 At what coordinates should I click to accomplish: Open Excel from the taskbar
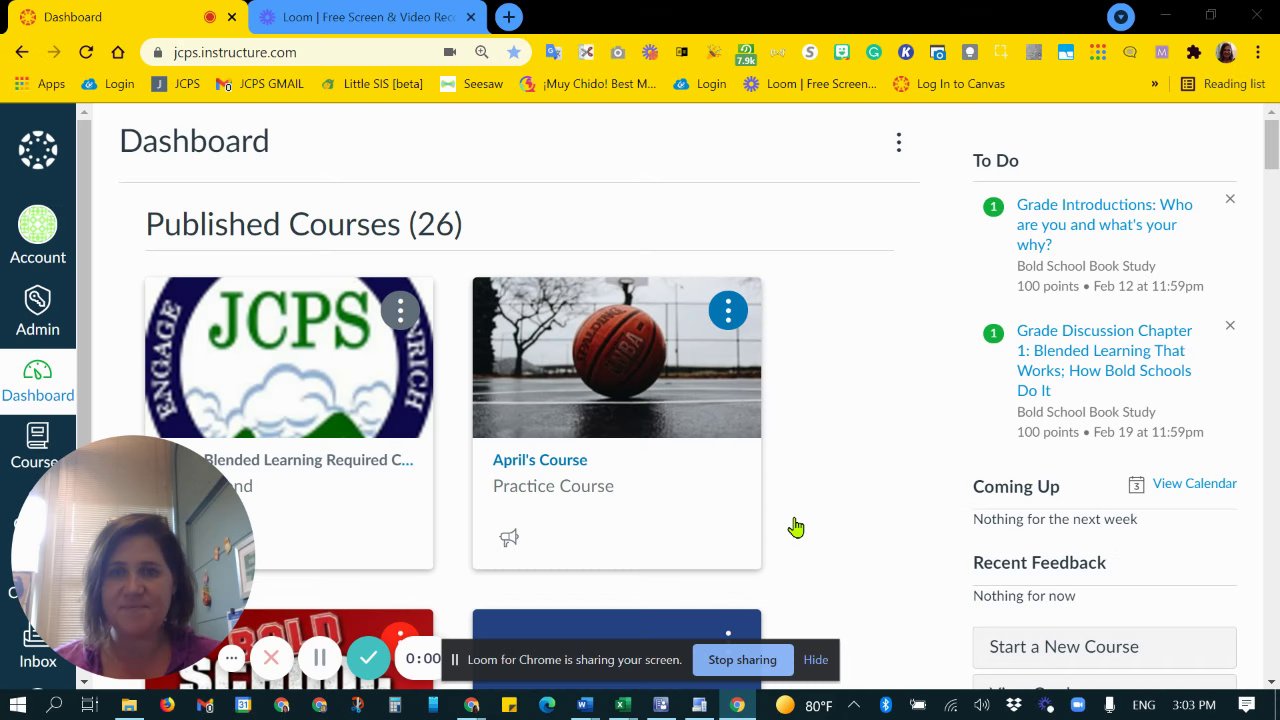[x=622, y=705]
